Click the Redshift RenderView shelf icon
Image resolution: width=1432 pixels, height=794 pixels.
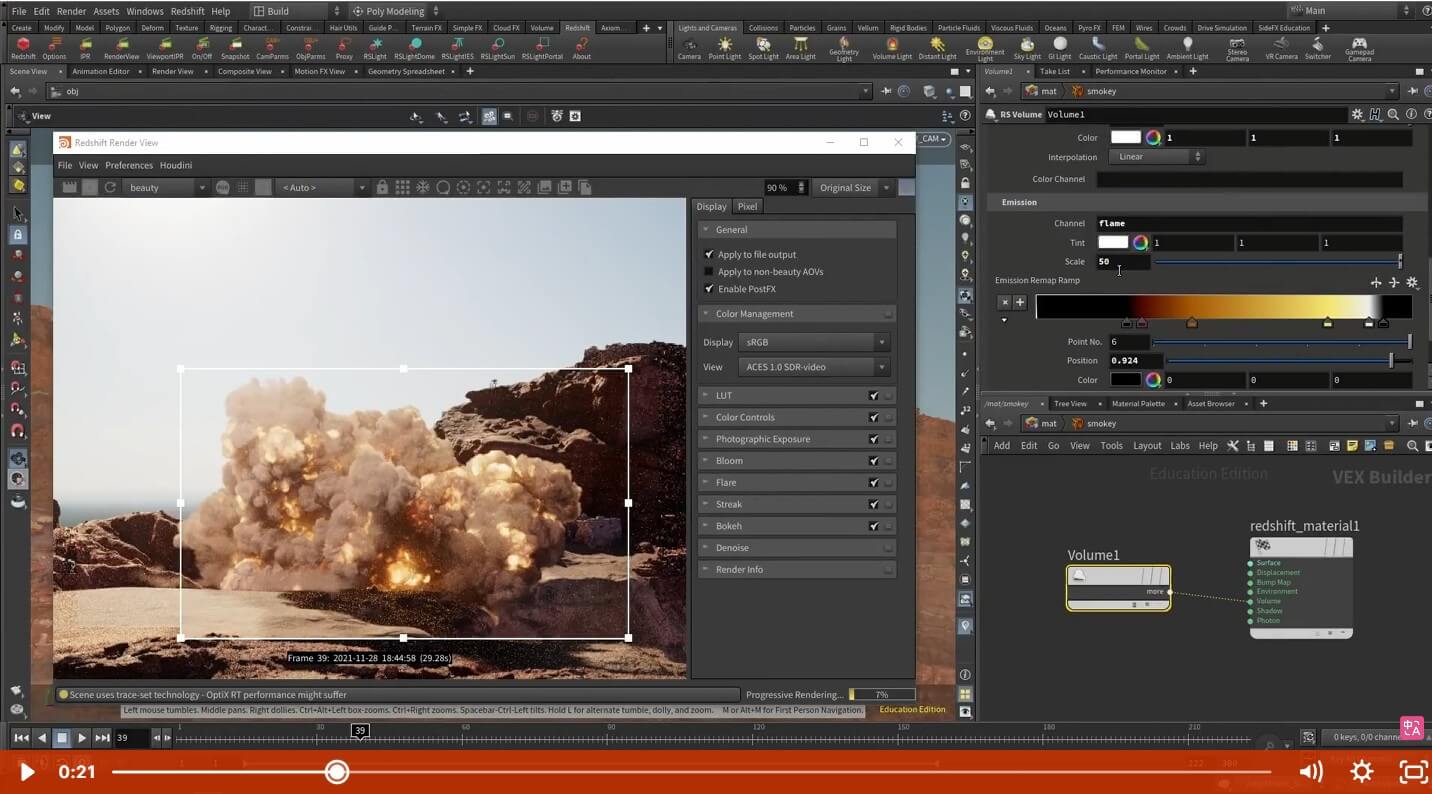121,47
